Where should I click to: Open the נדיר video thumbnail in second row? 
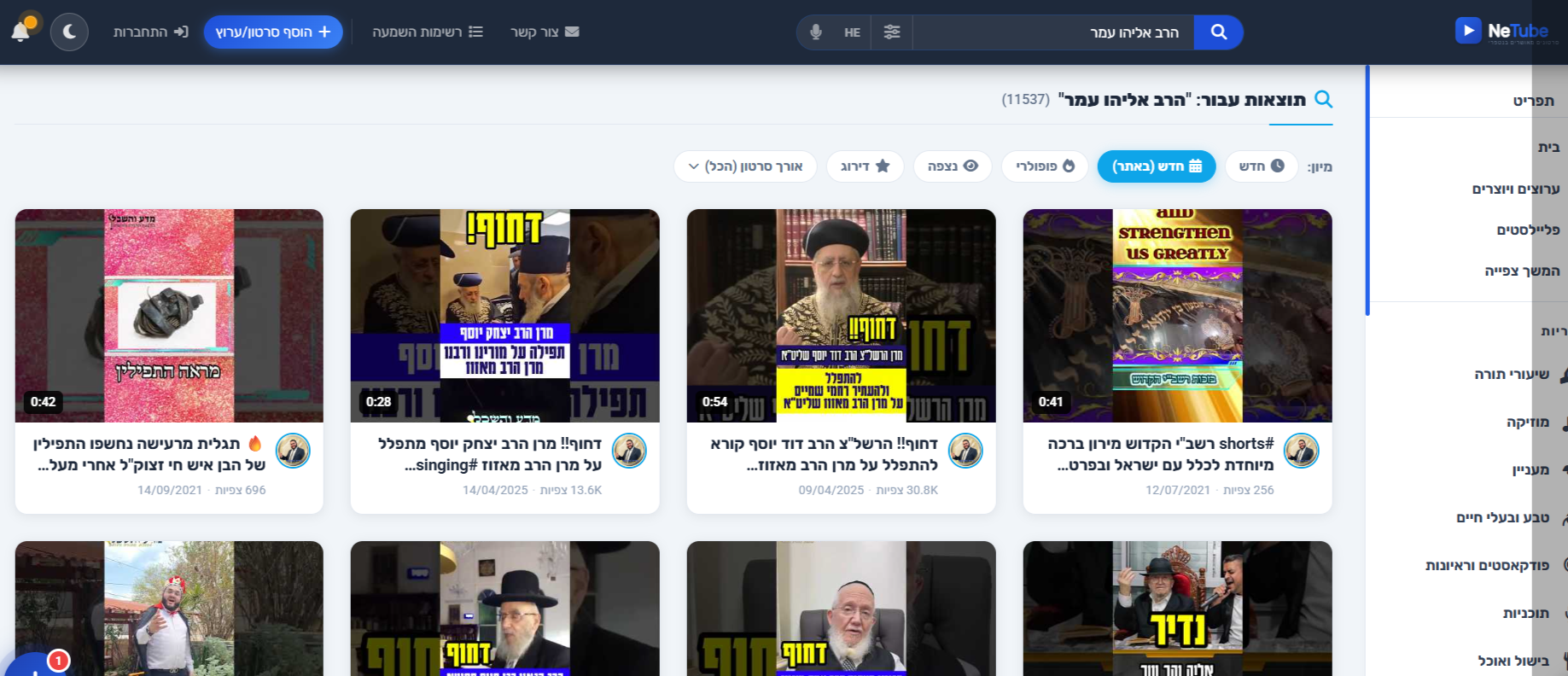pos(1177,609)
